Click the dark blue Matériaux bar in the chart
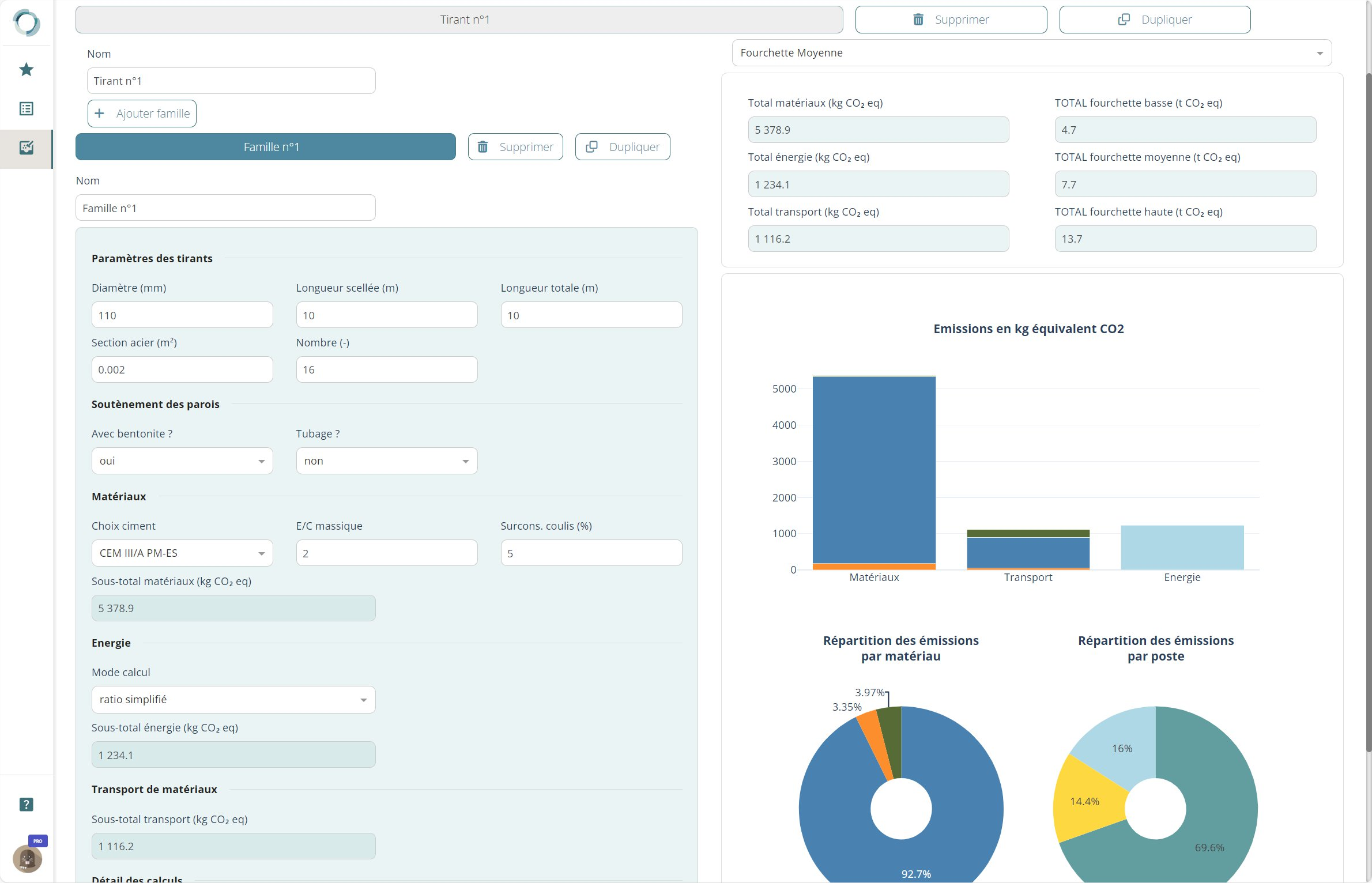1372x883 pixels. tap(874, 470)
